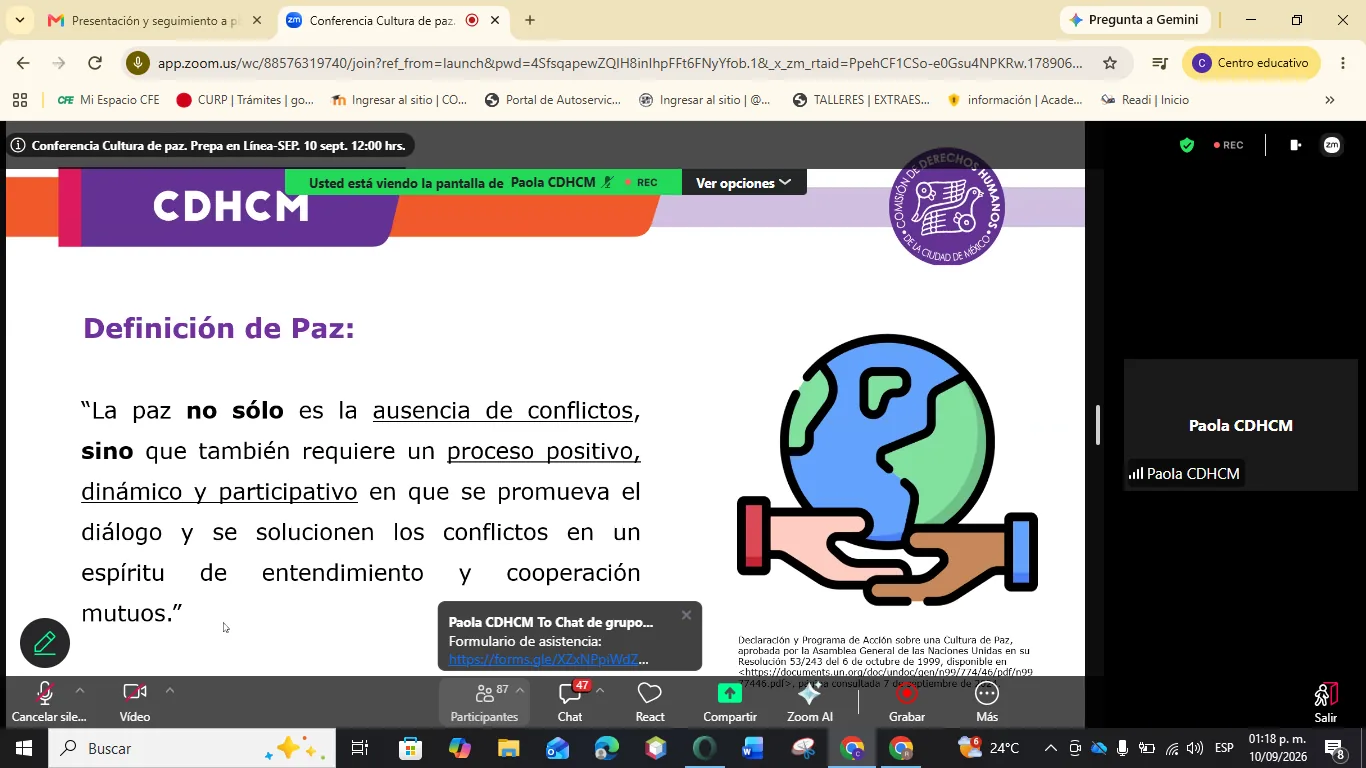Open the Ver opciones dropdown

[x=744, y=183]
